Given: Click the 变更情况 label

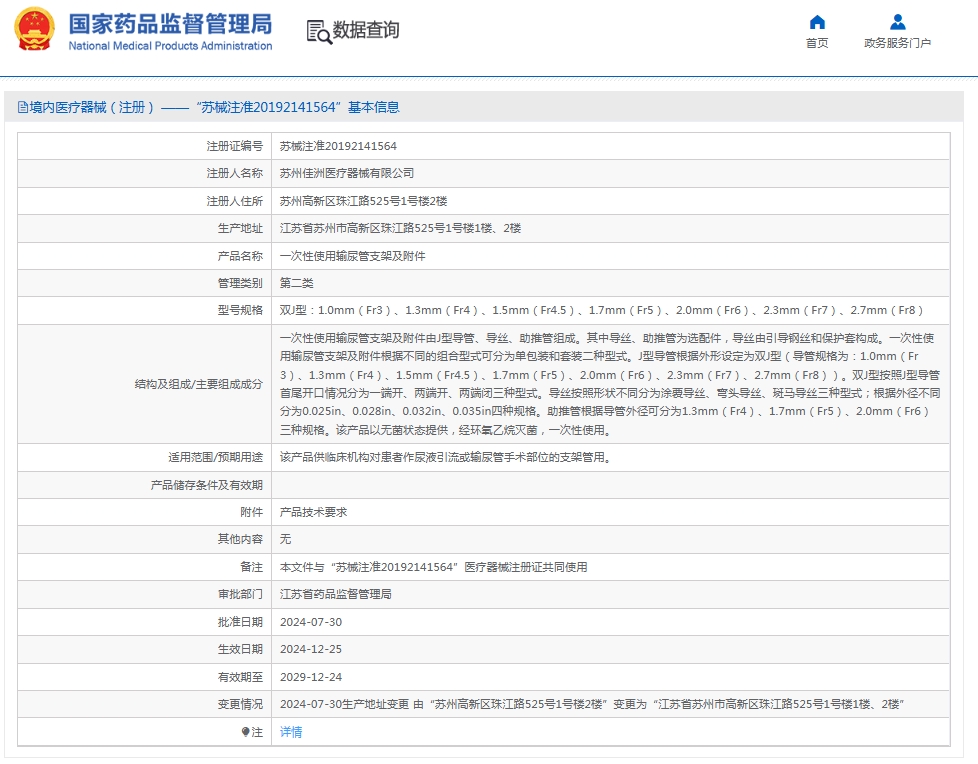Looking at the screenshot, I should click(240, 704).
